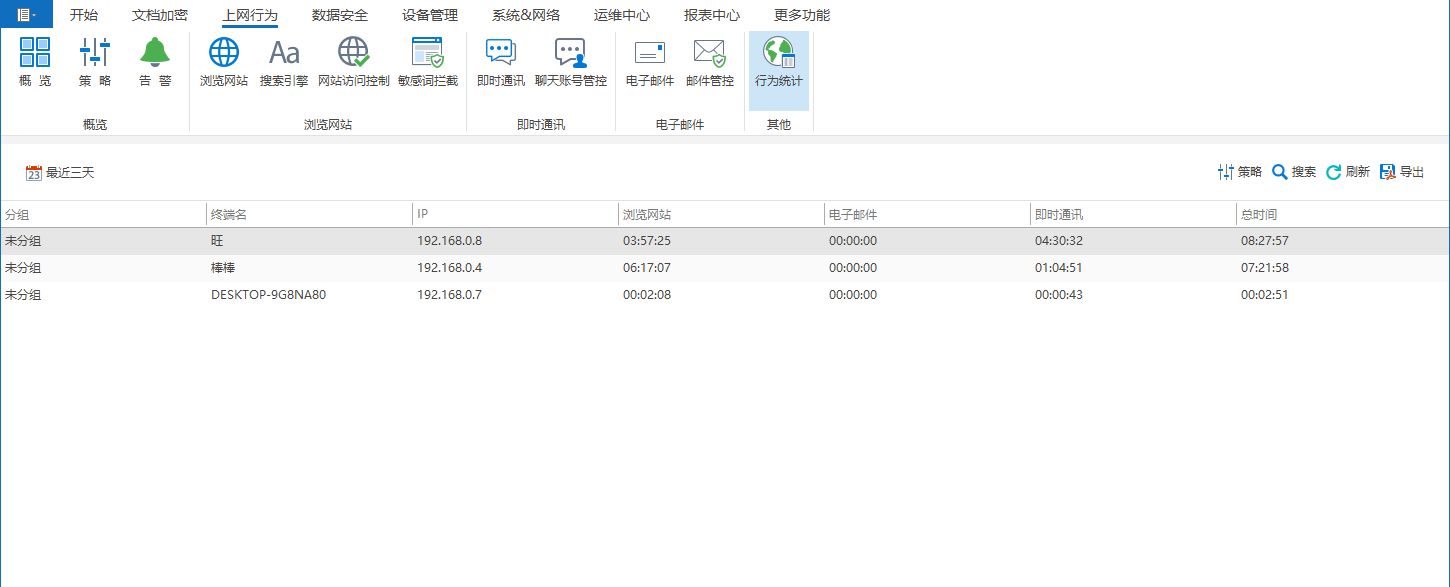Switch to the 文档加密 tab

click(x=160, y=15)
